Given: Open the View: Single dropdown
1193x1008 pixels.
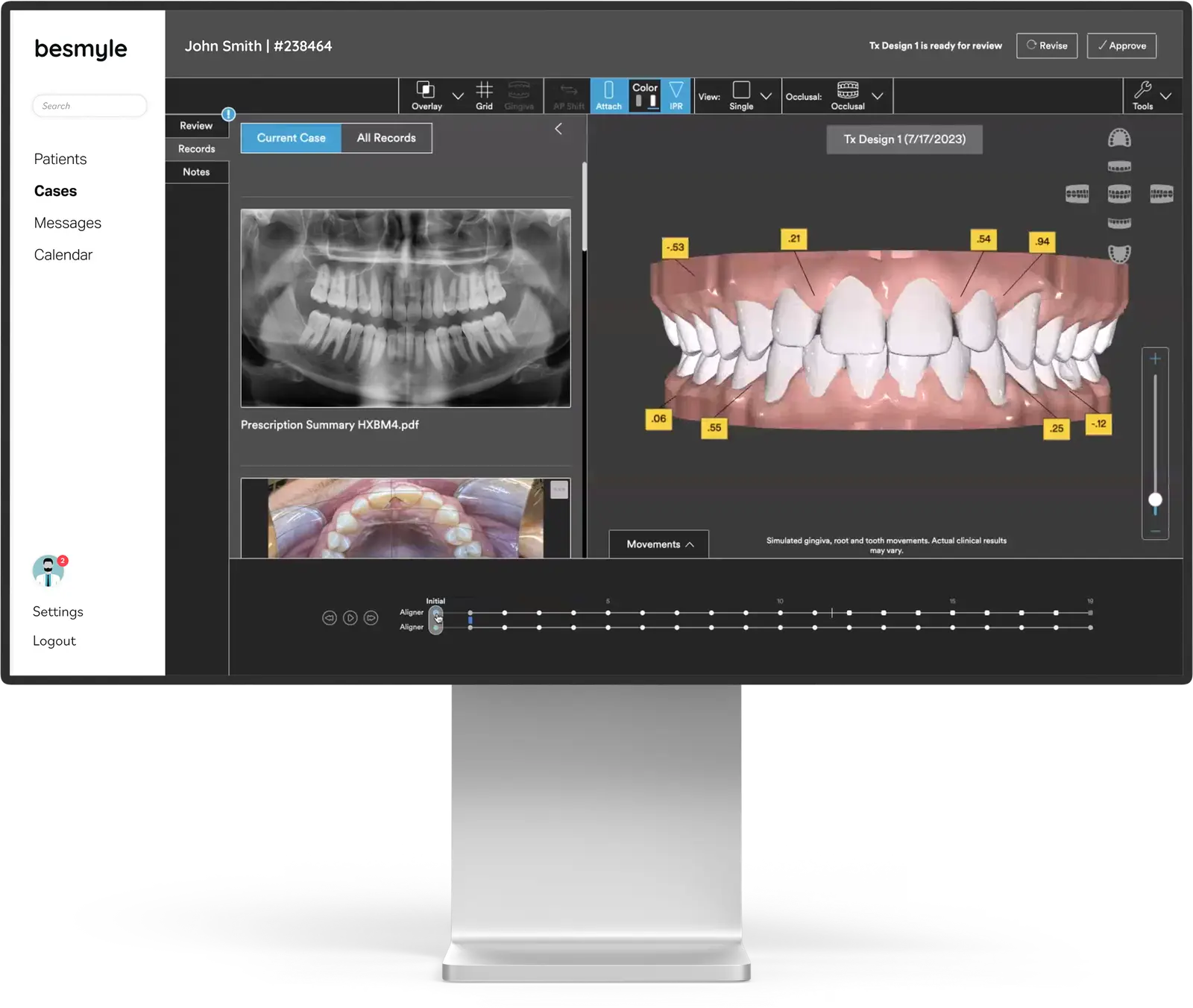Looking at the screenshot, I should (767, 95).
